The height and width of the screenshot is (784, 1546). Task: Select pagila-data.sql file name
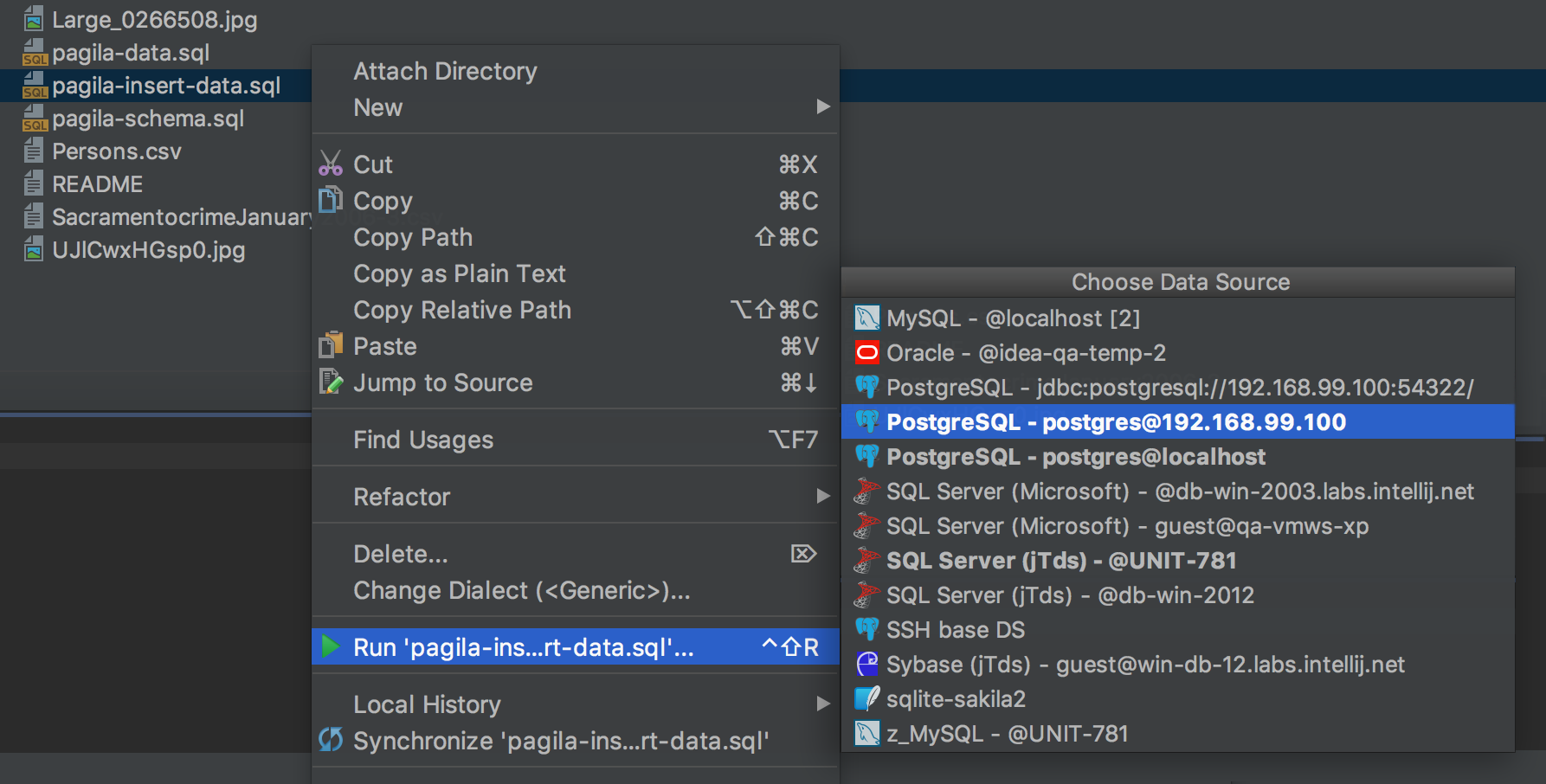[131, 53]
